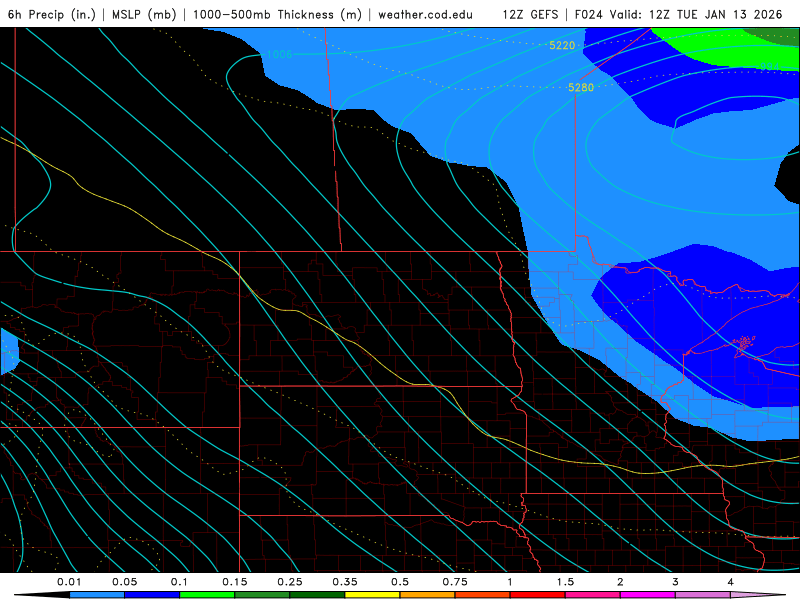This screenshot has height=600, width=800.
Task: Click the dark green 0.25 legend swatch
Action: tap(317, 595)
